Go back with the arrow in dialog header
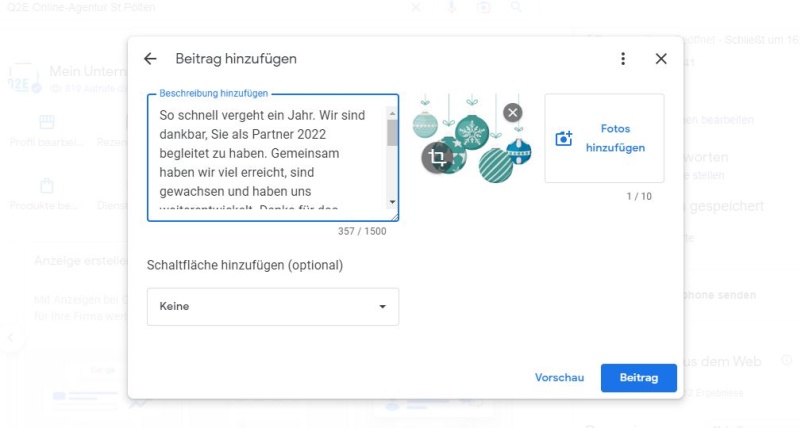 (150, 59)
